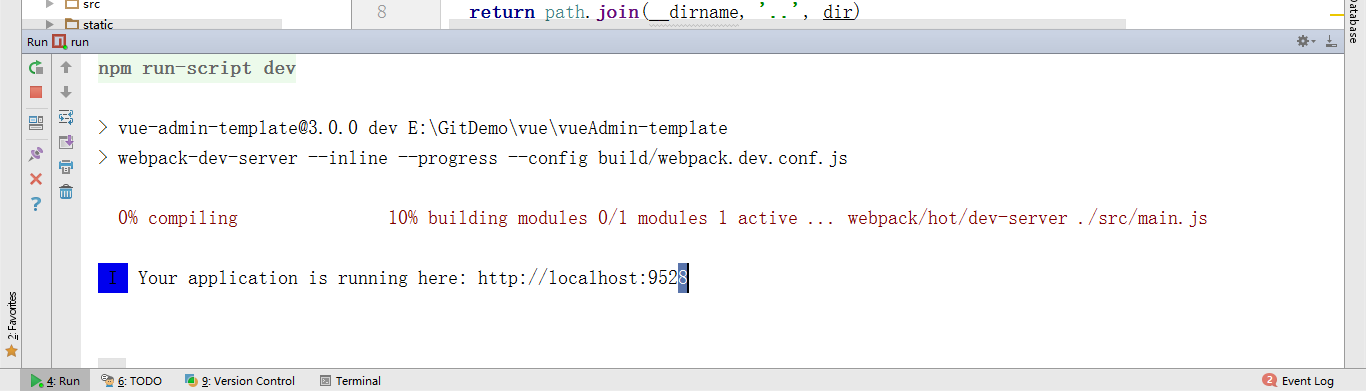Open the Terminal tool window
This screenshot has width=1366, height=391.
[x=350, y=380]
